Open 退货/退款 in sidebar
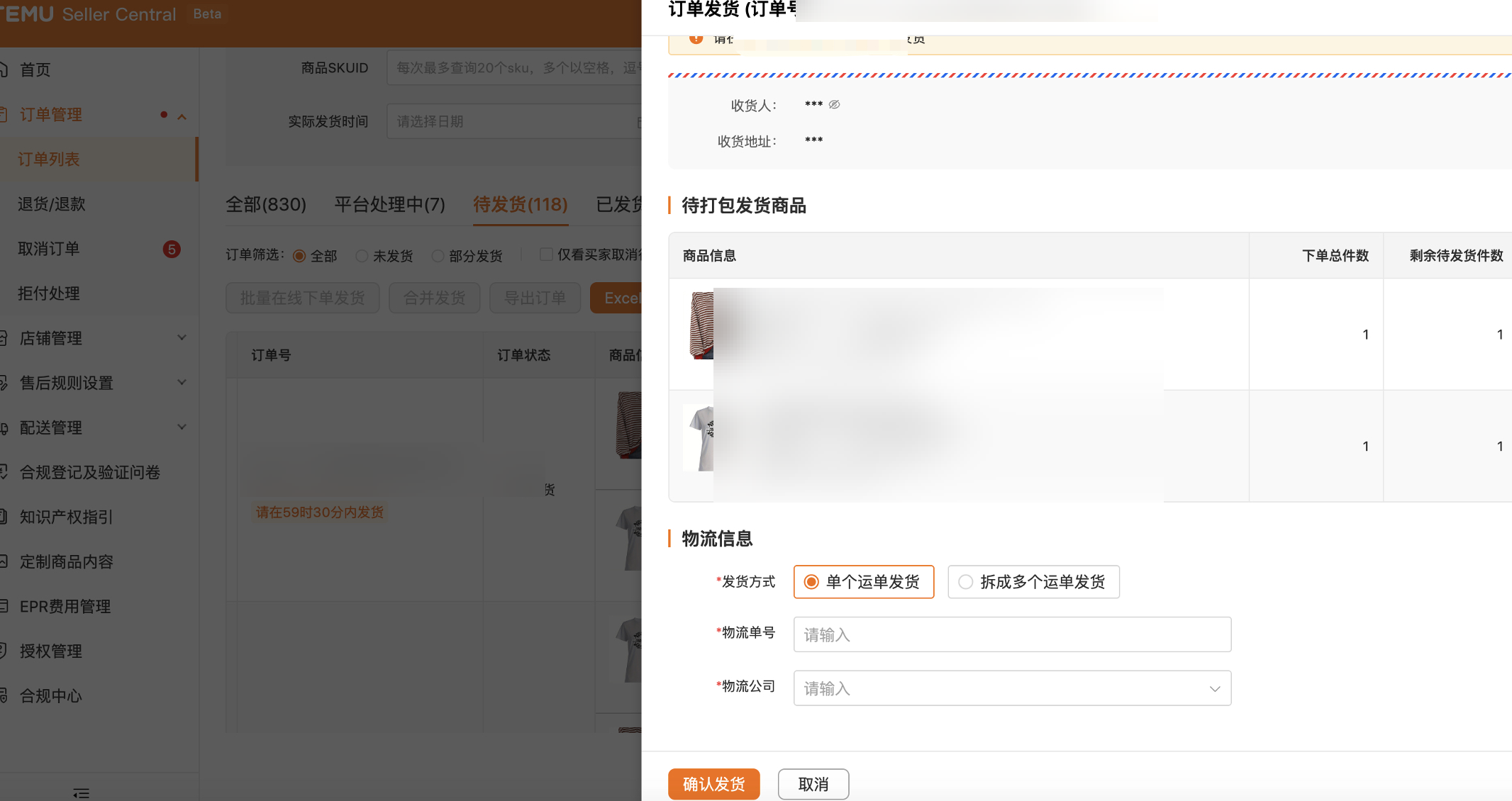The width and height of the screenshot is (1512, 801). 52,204
